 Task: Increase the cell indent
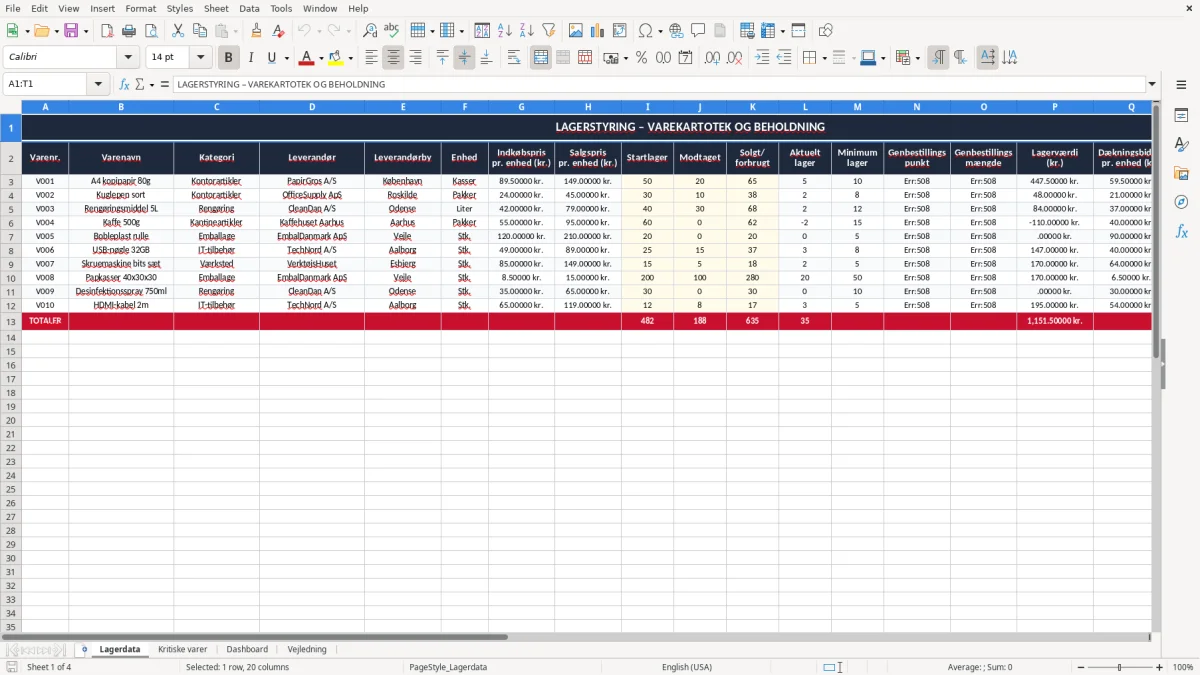coord(762,58)
